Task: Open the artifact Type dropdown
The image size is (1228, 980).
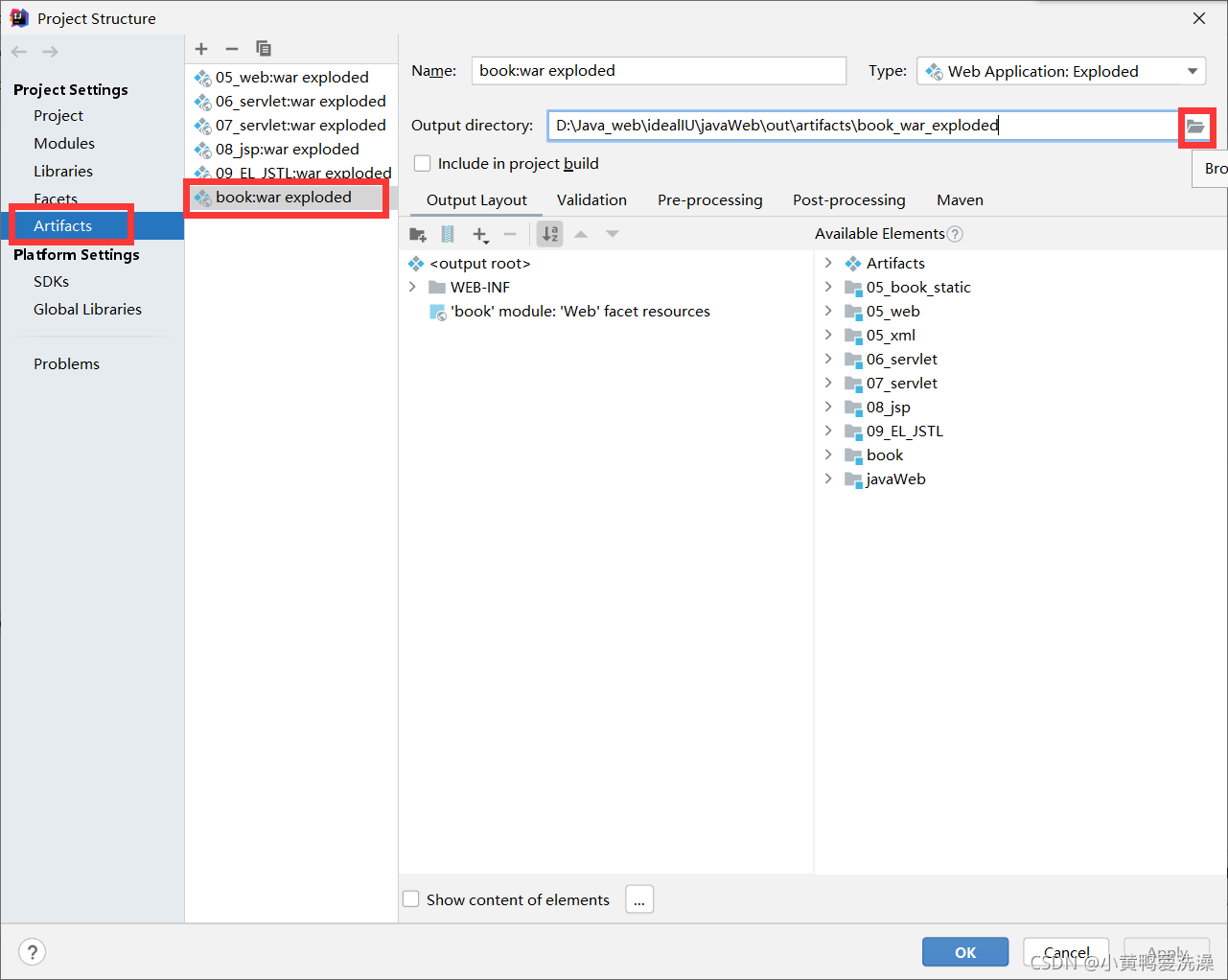Action: (x=1061, y=71)
